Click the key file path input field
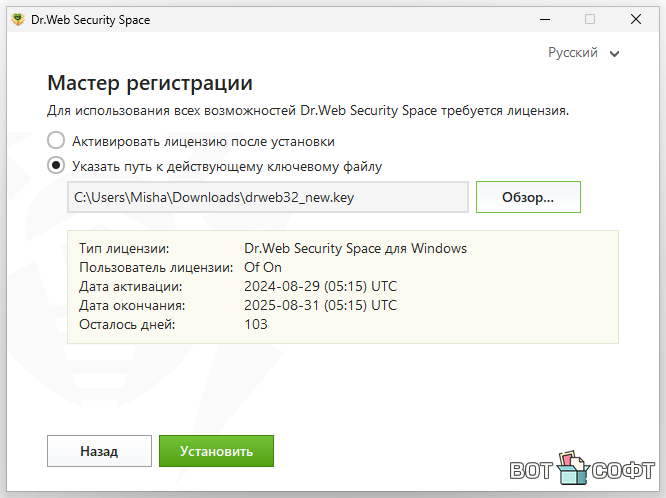The width and height of the screenshot is (666, 498). pos(268,197)
